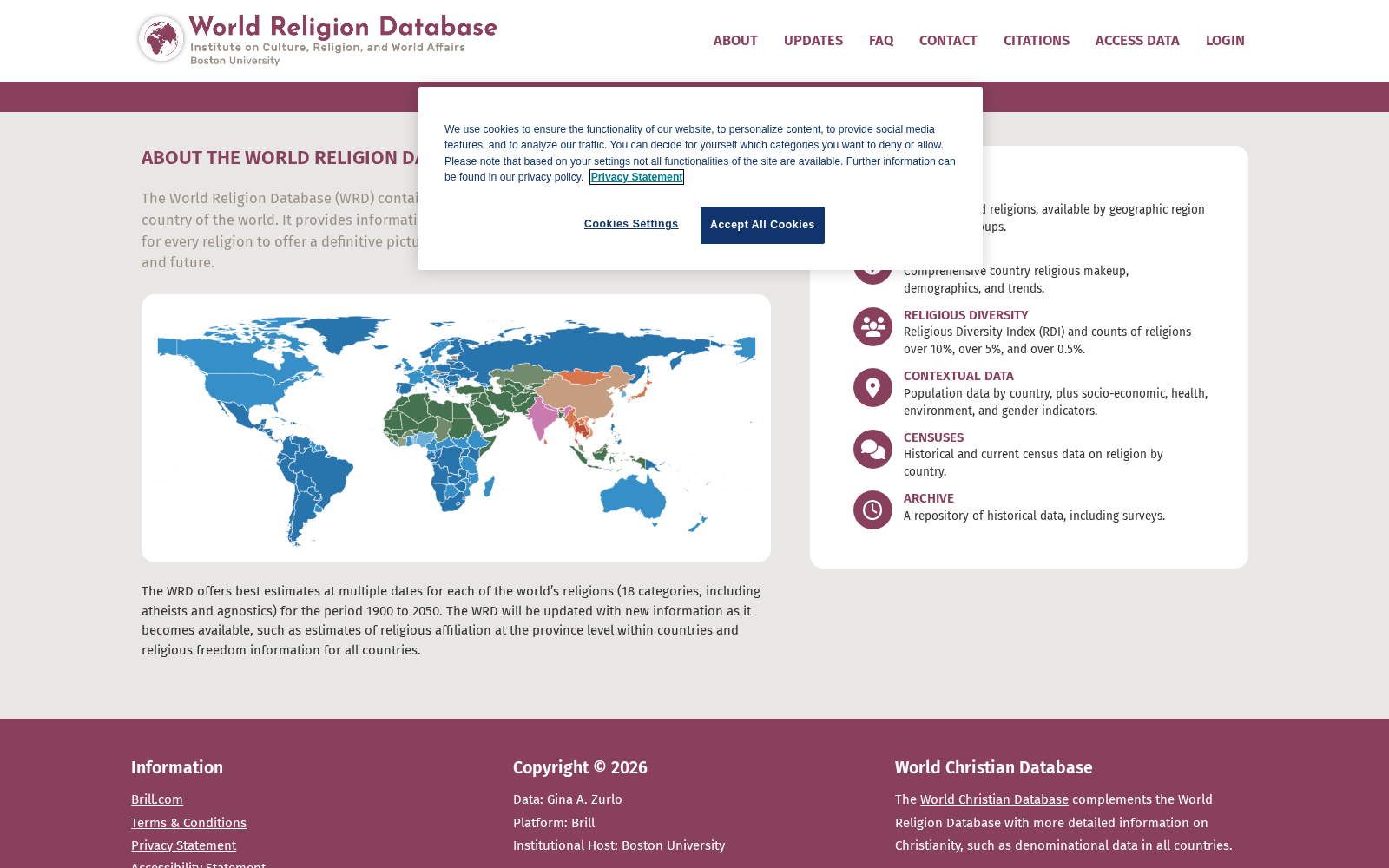
Task: Click the CONTEXTUAL DATA heading link
Action: point(958,376)
